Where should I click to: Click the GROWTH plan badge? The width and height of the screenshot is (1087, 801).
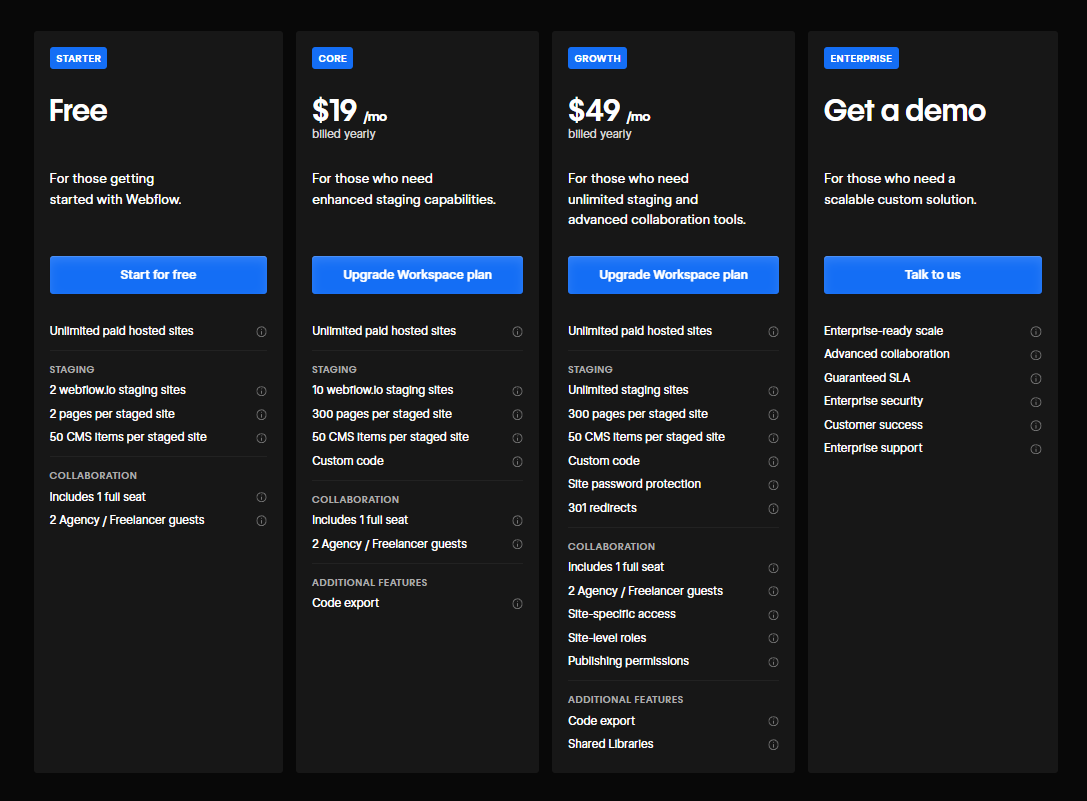tap(597, 59)
